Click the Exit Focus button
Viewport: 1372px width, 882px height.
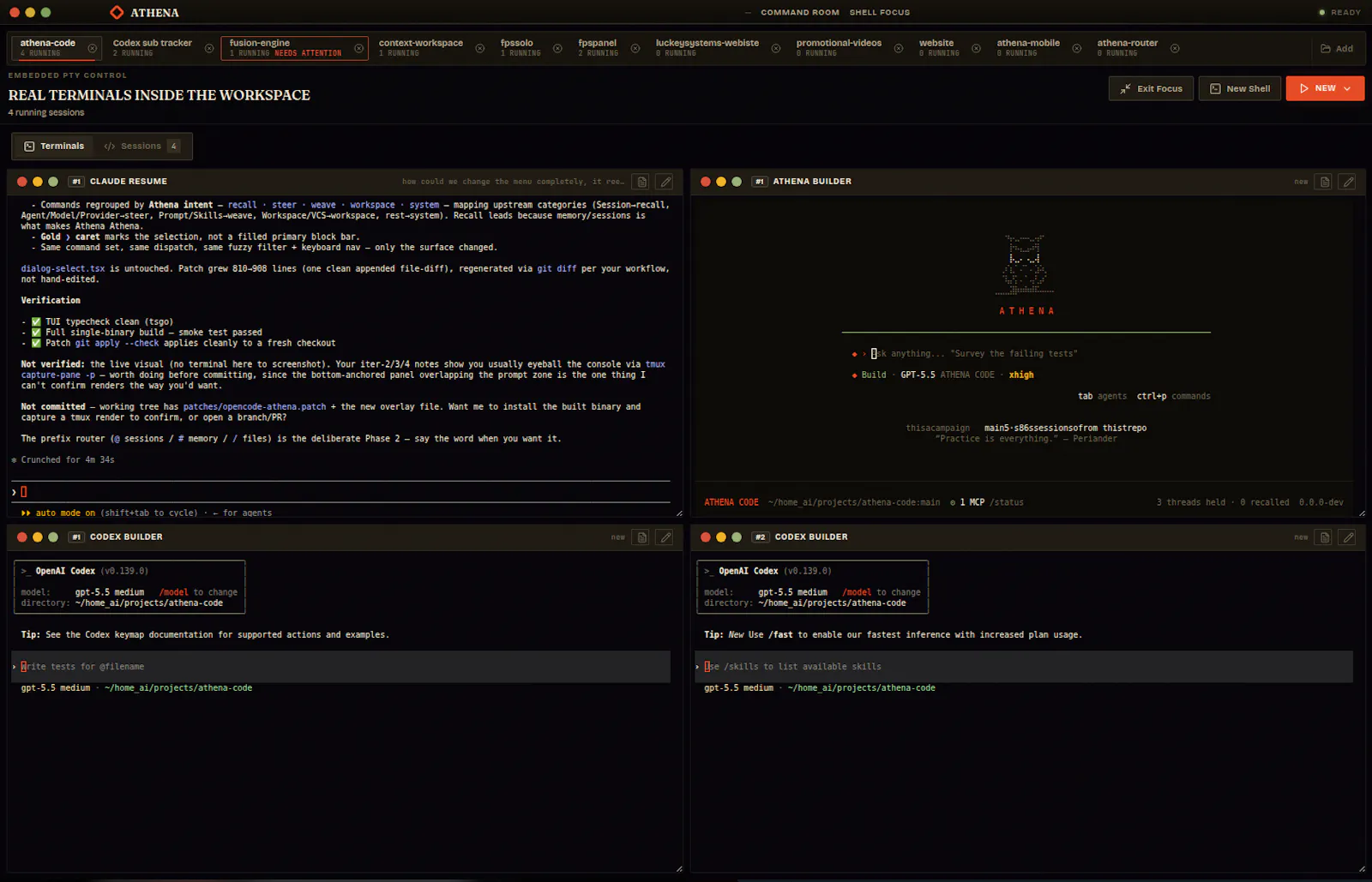[x=1151, y=88]
